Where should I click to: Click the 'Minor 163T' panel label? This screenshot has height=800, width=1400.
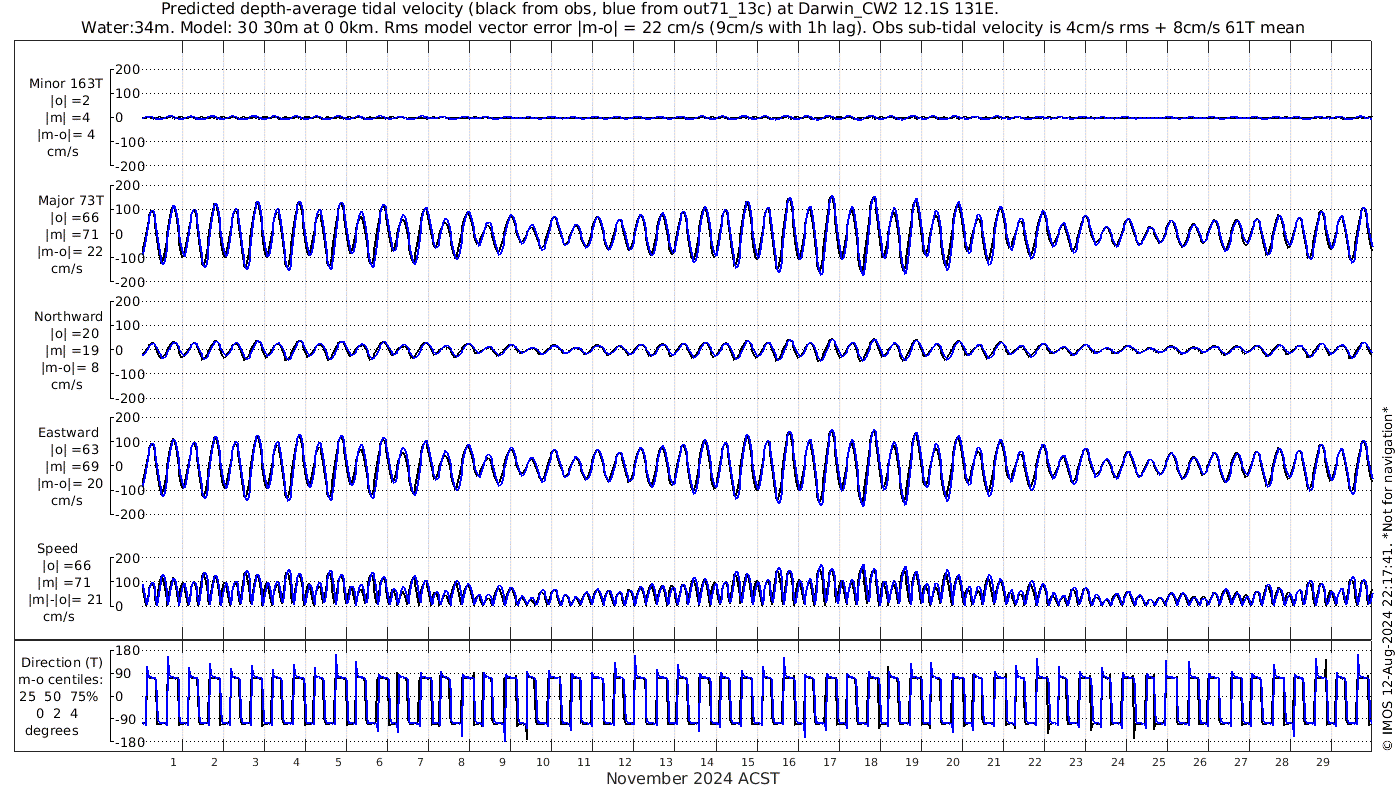[66, 84]
